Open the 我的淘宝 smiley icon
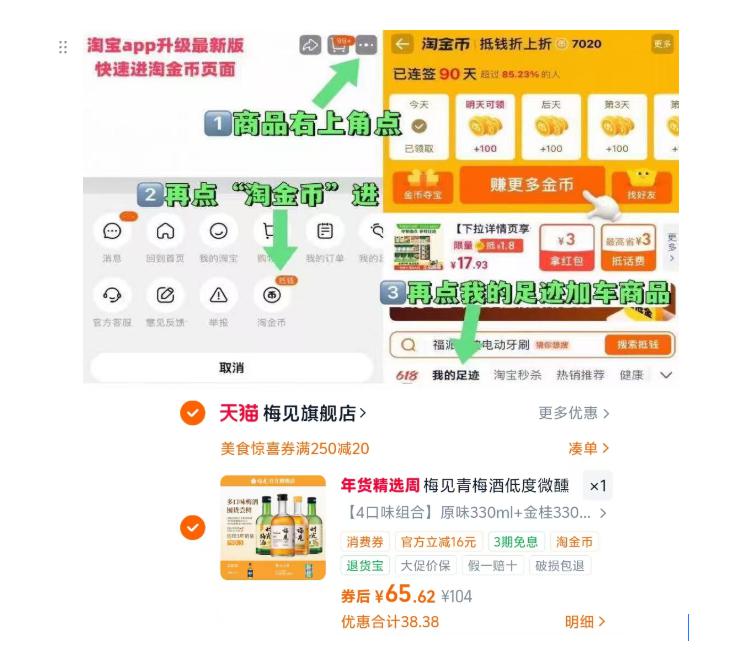The width and height of the screenshot is (734, 651). click(218, 231)
